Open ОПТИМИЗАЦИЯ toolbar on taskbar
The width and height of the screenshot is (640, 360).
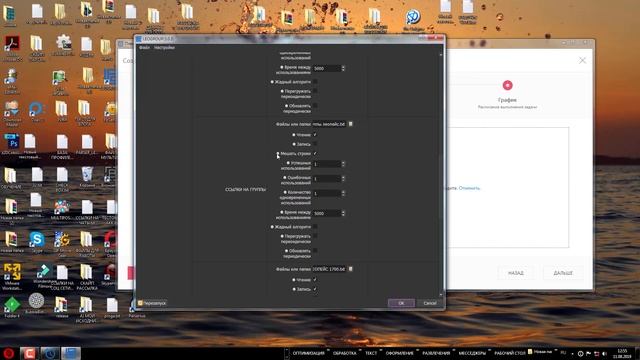pyautogui.click(x=308, y=353)
